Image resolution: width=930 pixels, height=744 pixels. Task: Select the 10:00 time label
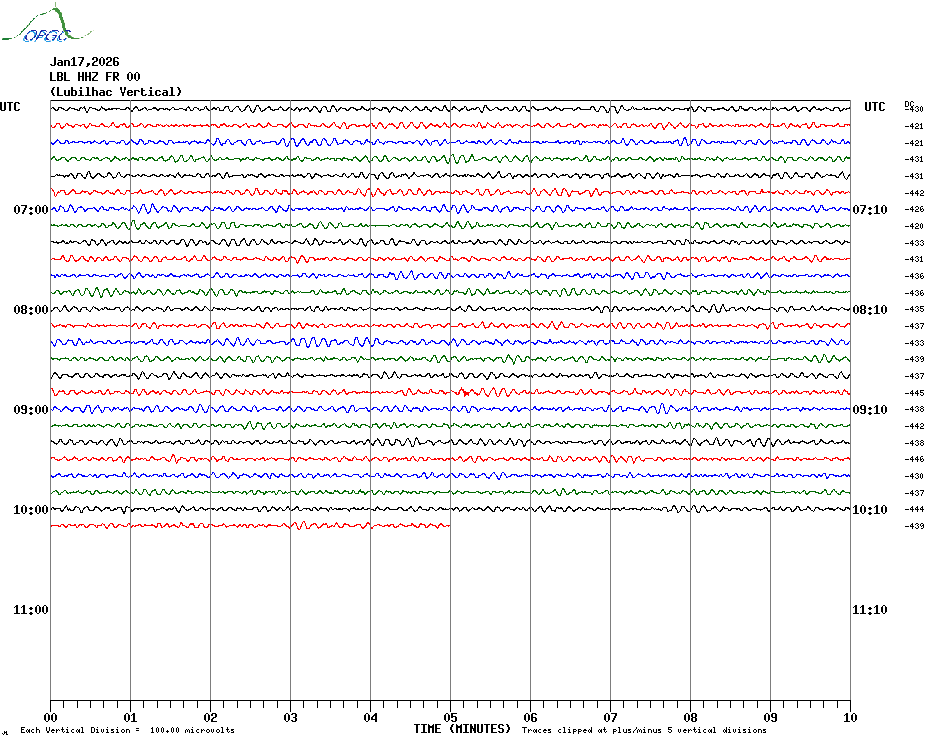tap(31, 510)
